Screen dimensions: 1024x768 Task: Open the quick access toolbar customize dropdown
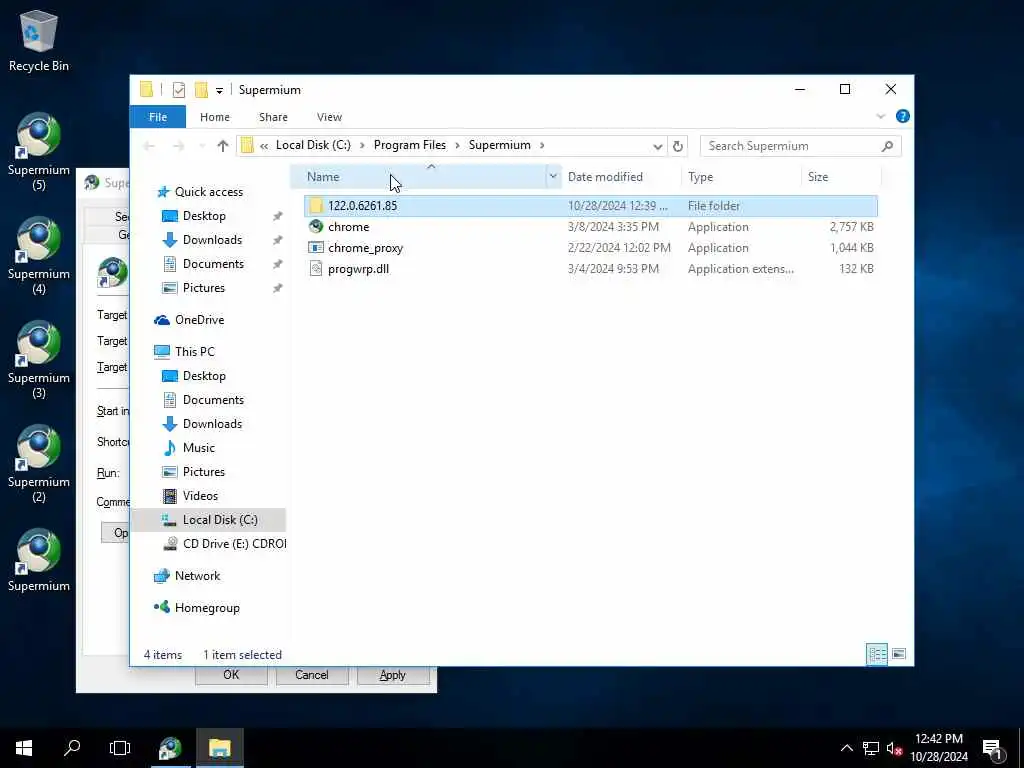[x=219, y=90]
